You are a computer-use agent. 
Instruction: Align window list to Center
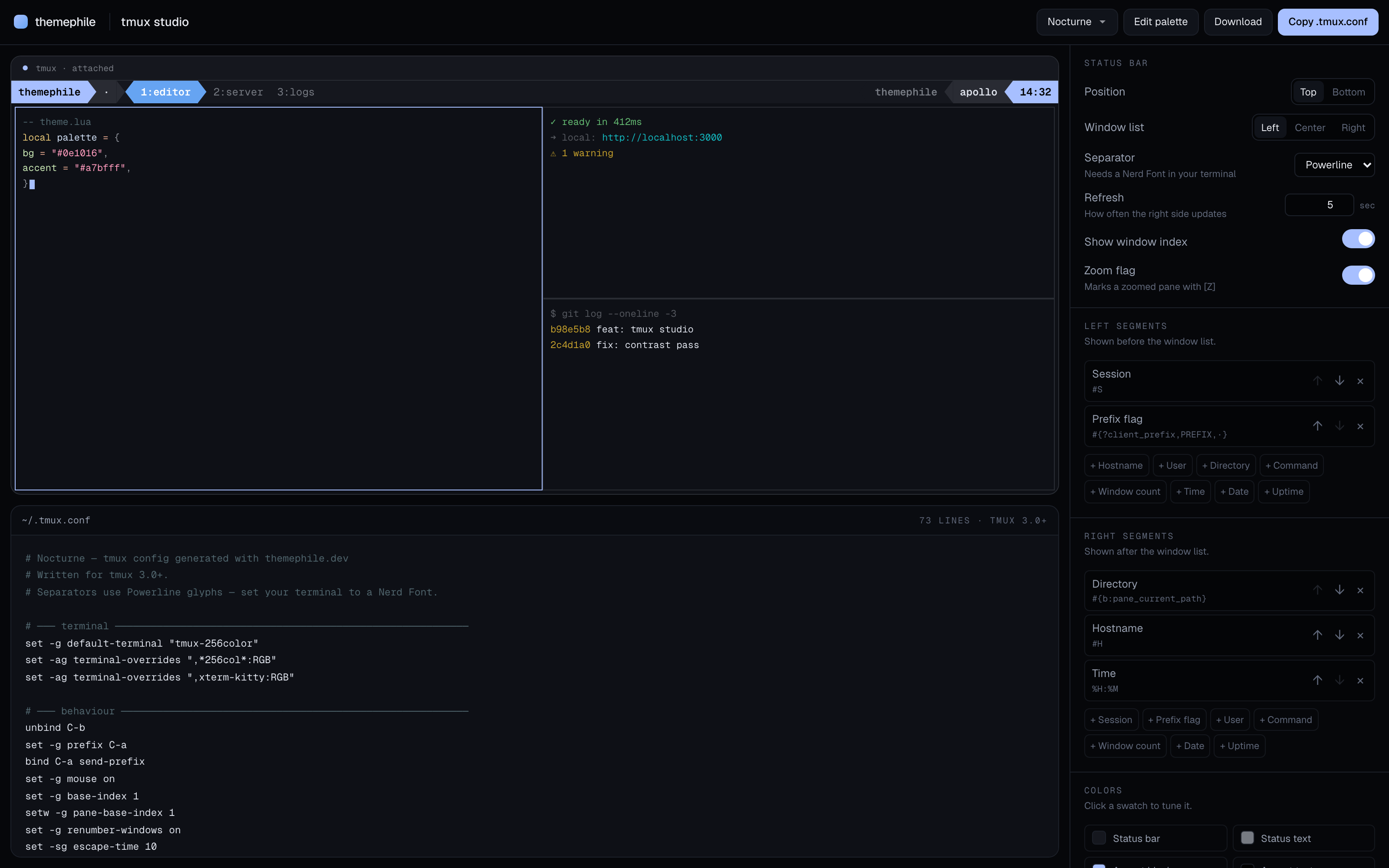[1310, 128]
